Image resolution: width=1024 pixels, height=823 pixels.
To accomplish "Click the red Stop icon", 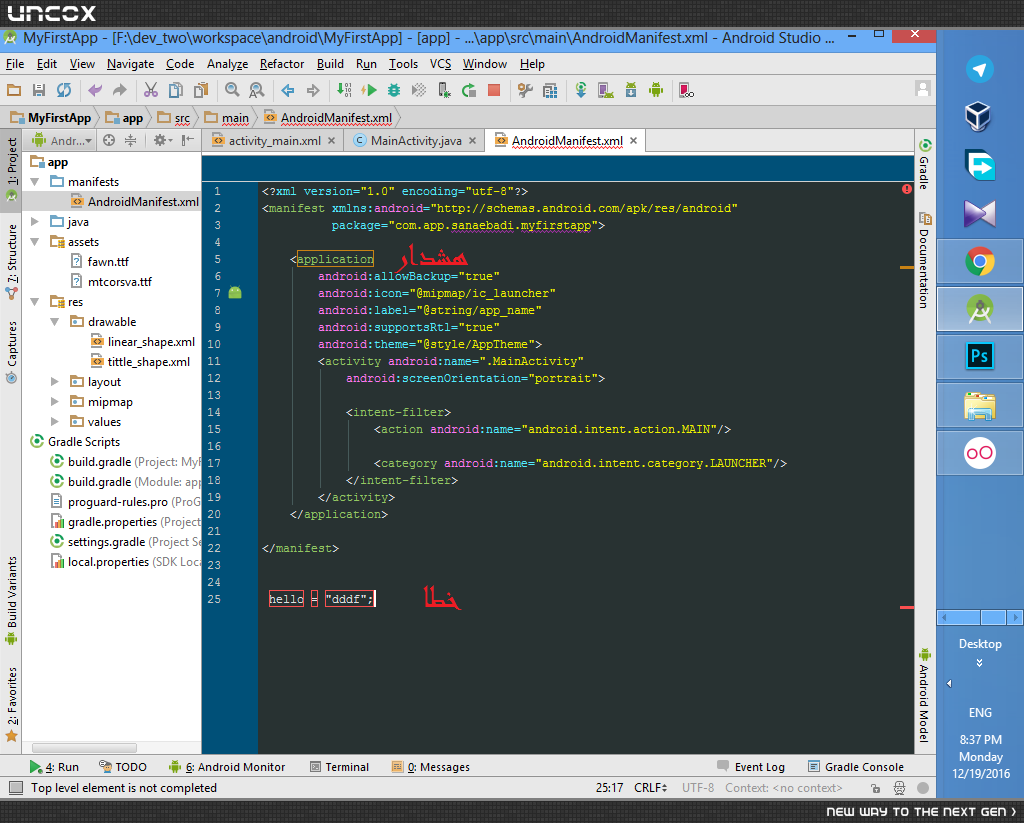I will tap(494, 90).
